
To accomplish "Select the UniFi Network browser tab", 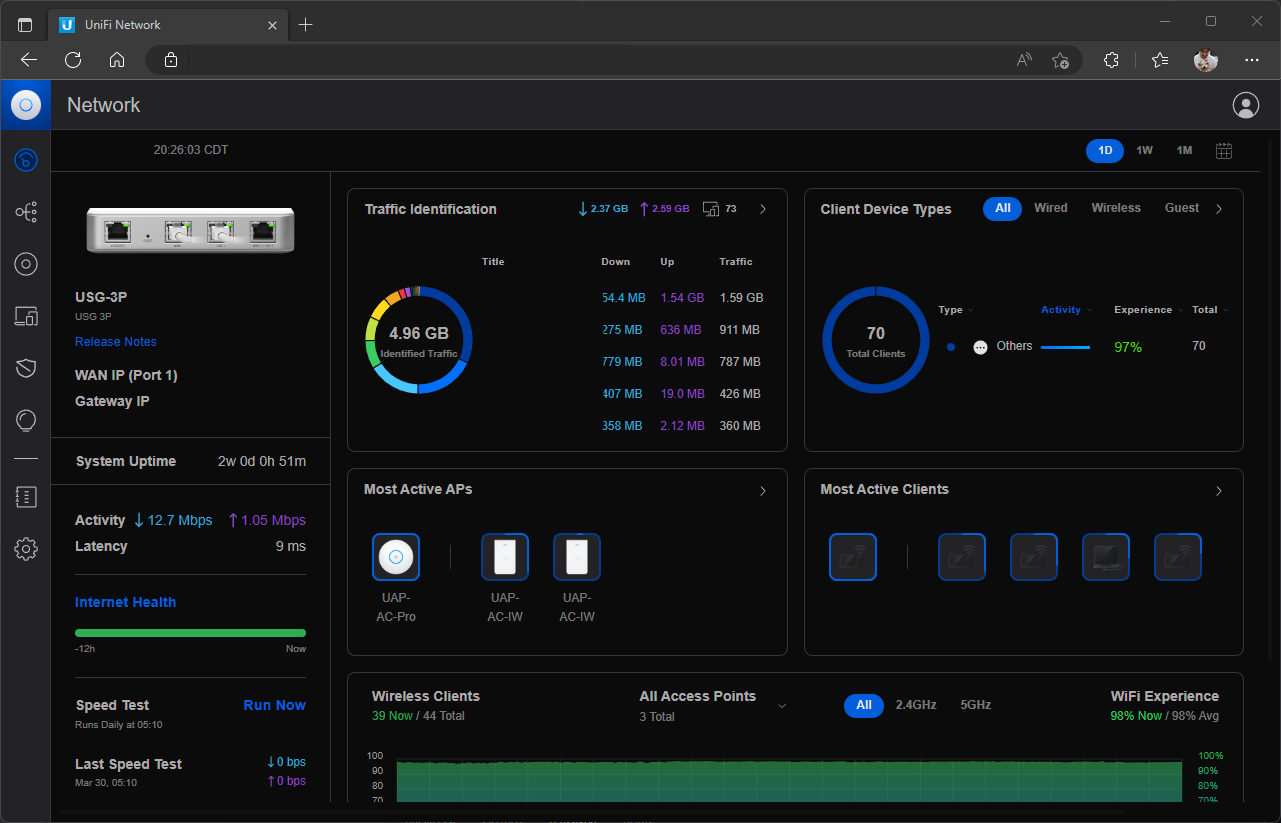I will [x=167, y=24].
